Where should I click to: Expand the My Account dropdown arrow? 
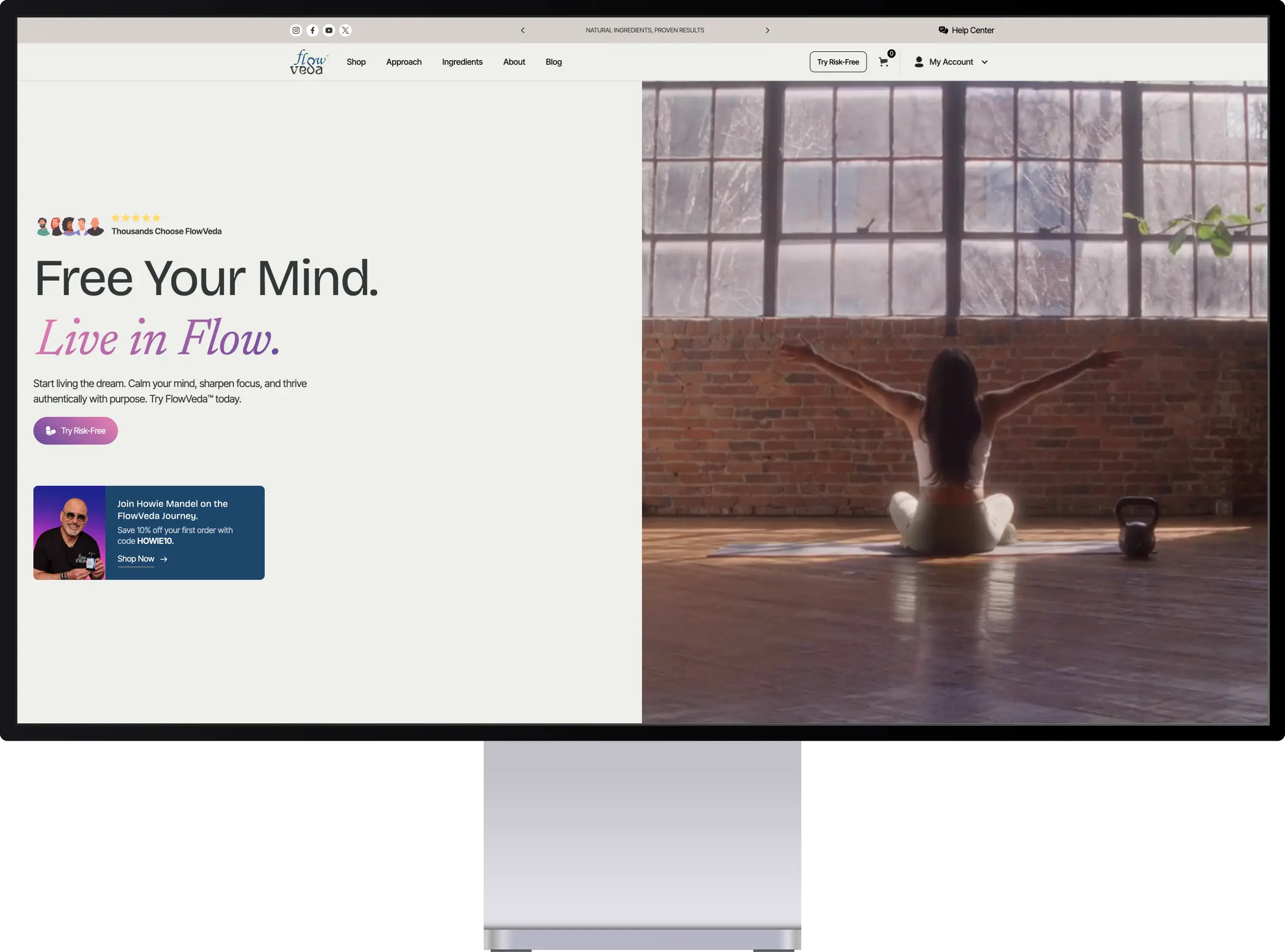coord(985,62)
